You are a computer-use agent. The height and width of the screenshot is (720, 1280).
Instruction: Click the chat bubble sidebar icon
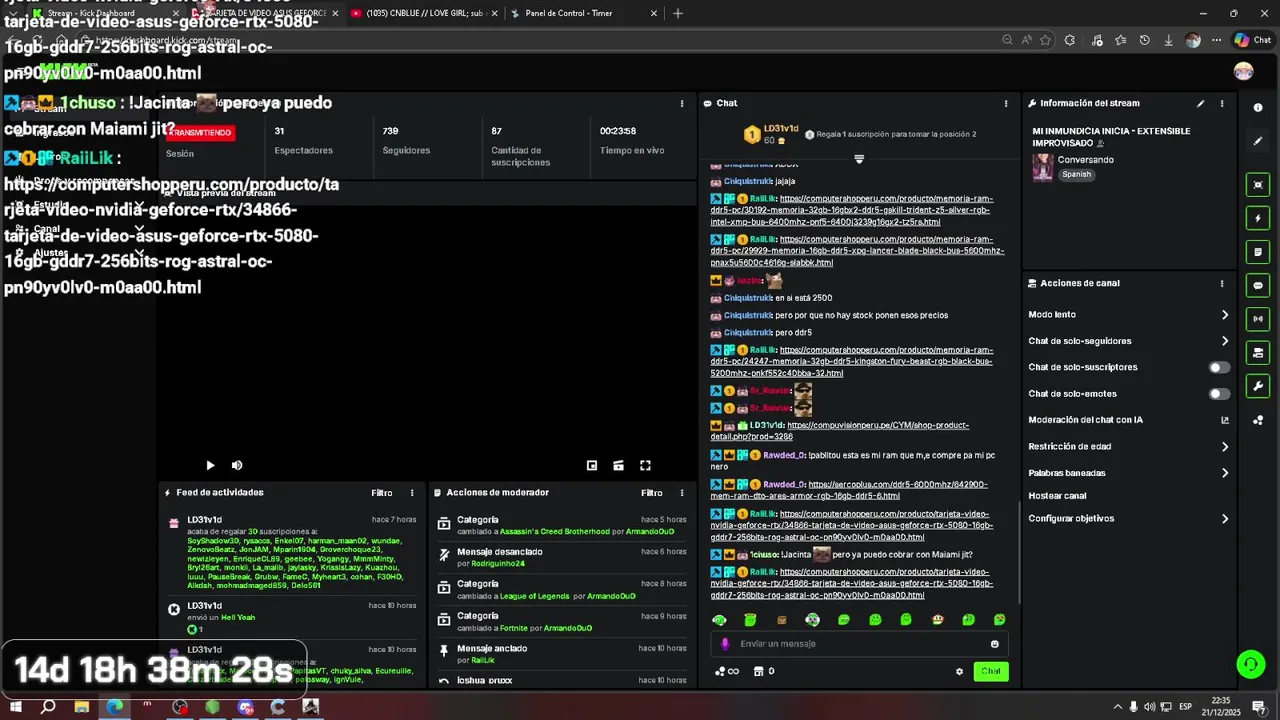click(1258, 285)
